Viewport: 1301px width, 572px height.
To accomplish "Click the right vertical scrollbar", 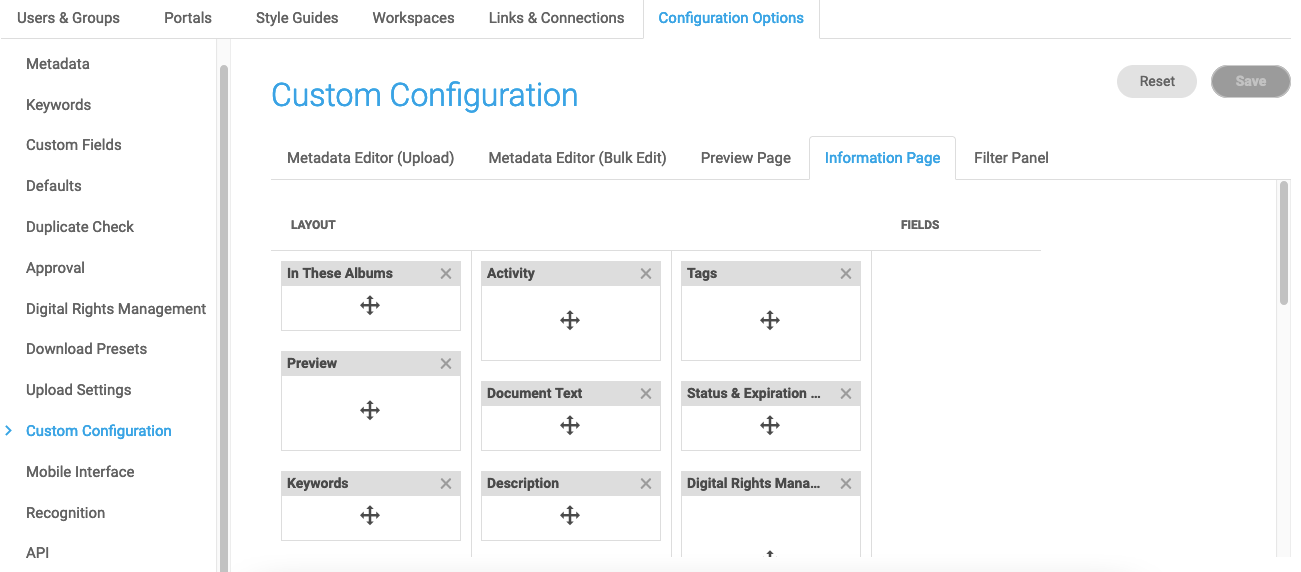I will (1284, 243).
